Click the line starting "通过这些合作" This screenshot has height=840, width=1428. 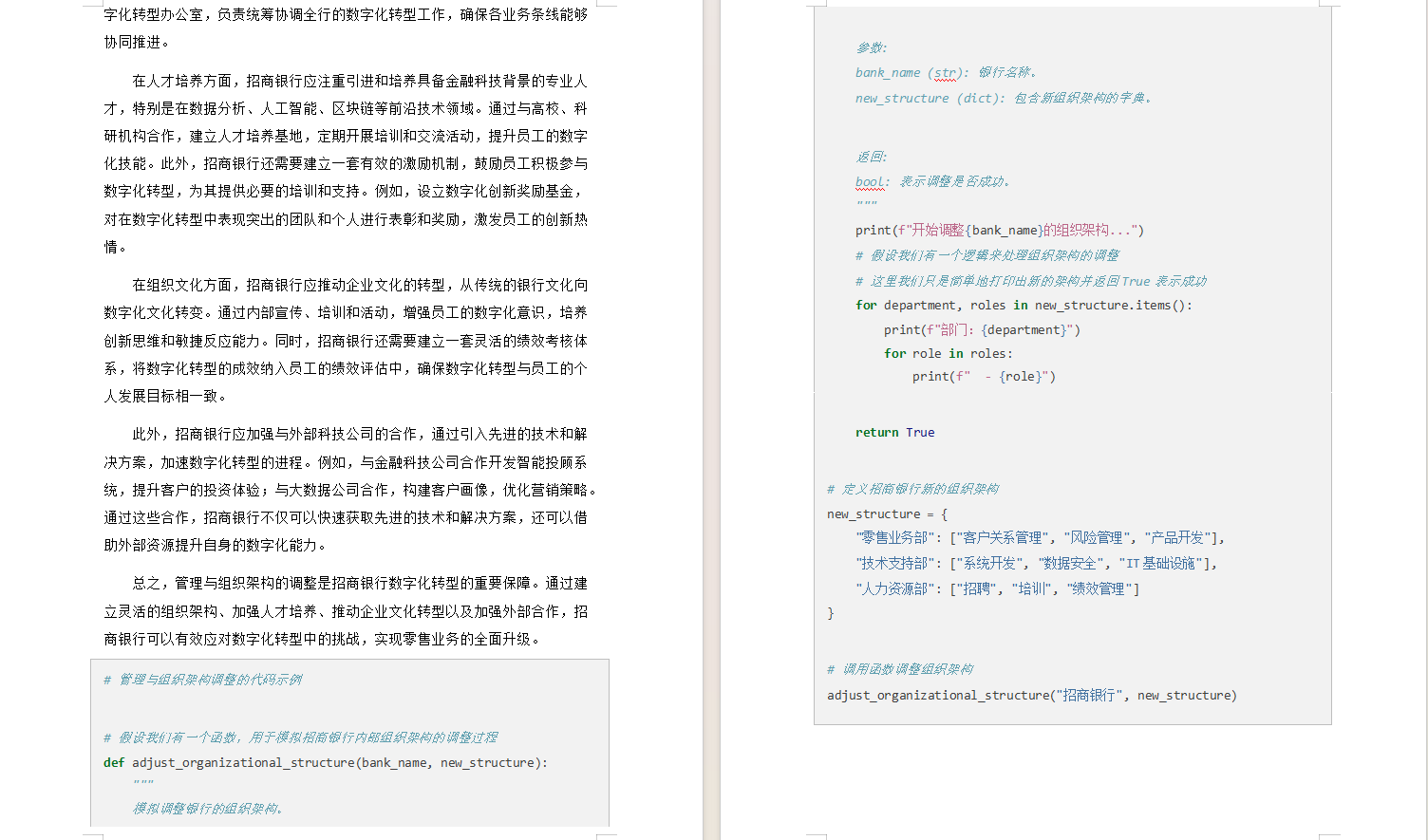(x=346, y=517)
